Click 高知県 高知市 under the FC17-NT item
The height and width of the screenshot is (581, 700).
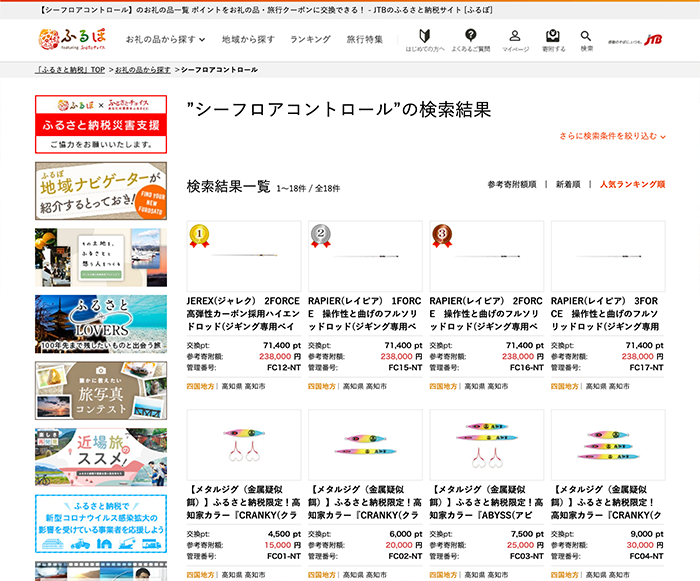point(608,386)
